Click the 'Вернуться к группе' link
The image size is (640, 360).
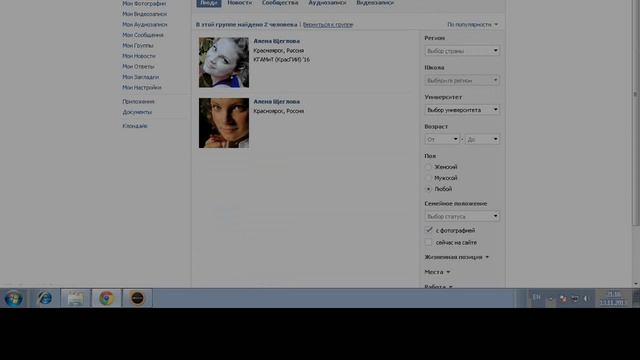pyautogui.click(x=328, y=24)
